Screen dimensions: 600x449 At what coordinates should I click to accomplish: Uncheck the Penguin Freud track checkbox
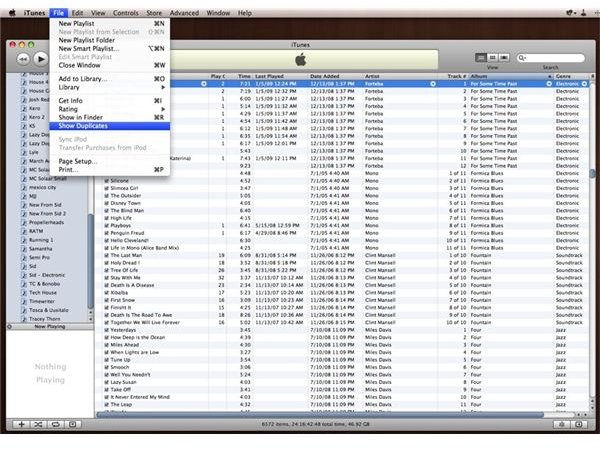106,233
